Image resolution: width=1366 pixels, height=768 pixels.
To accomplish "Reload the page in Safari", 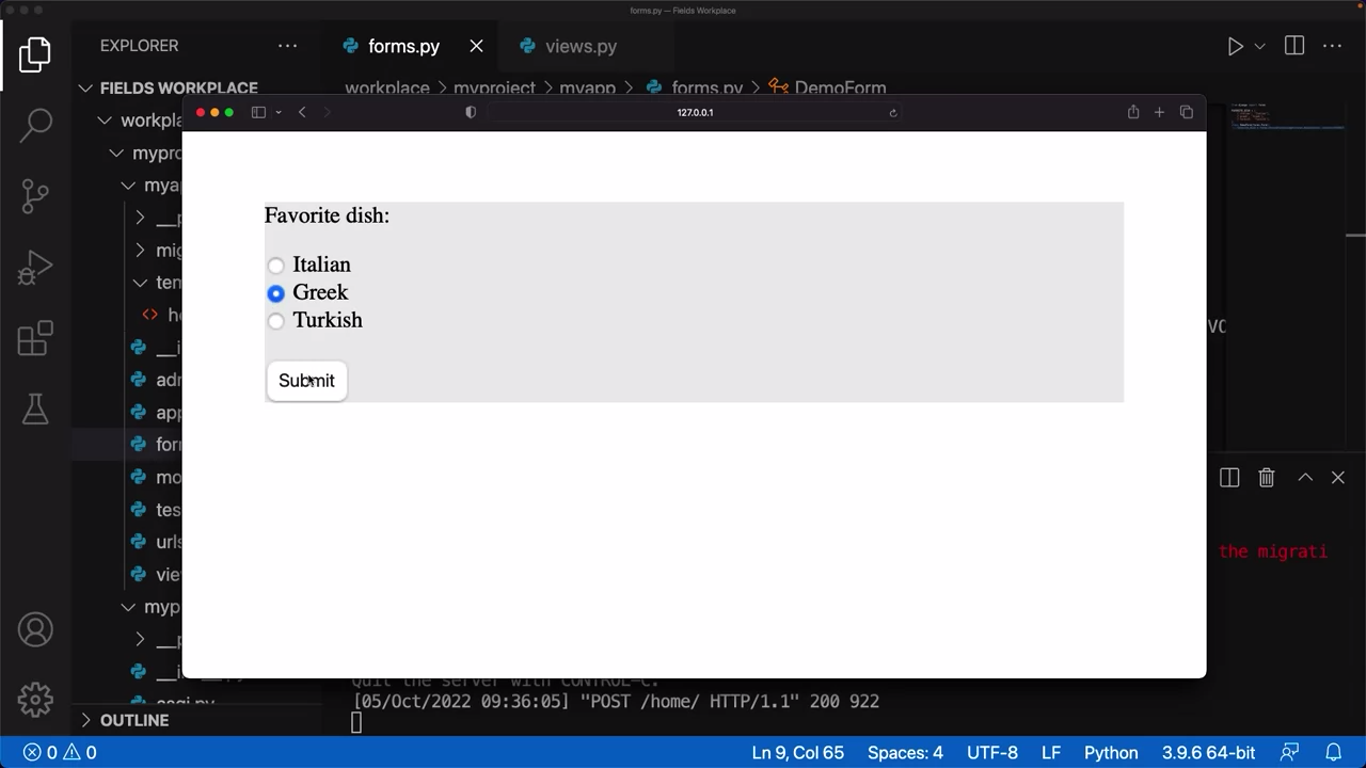I will [x=893, y=113].
